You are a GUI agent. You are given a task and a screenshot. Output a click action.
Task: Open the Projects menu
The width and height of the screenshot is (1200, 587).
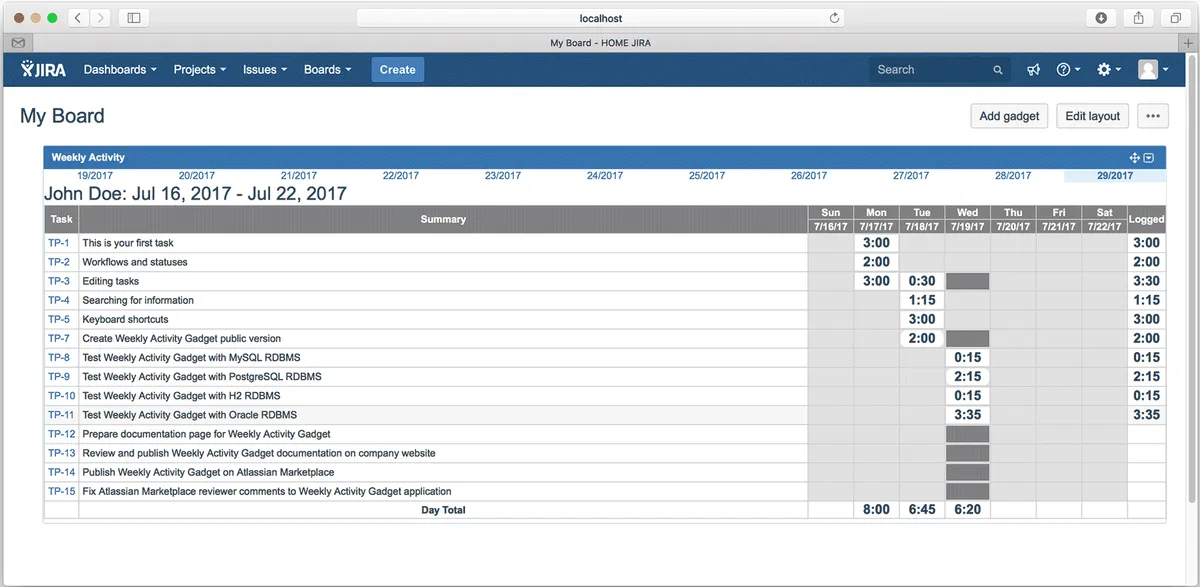pos(200,69)
